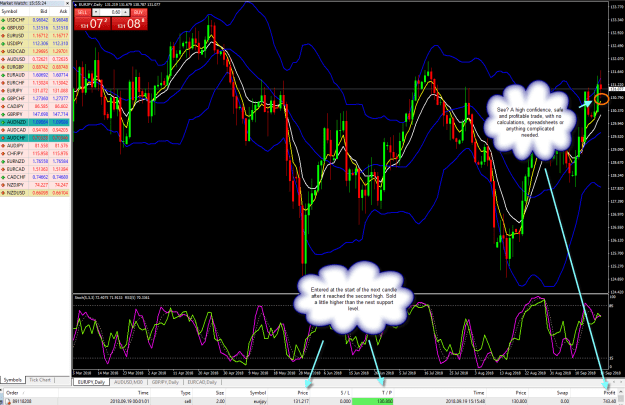This screenshot has width=625, height=405.
Task: Click the green arrow icon beside CADCHF
Action: (3, 177)
